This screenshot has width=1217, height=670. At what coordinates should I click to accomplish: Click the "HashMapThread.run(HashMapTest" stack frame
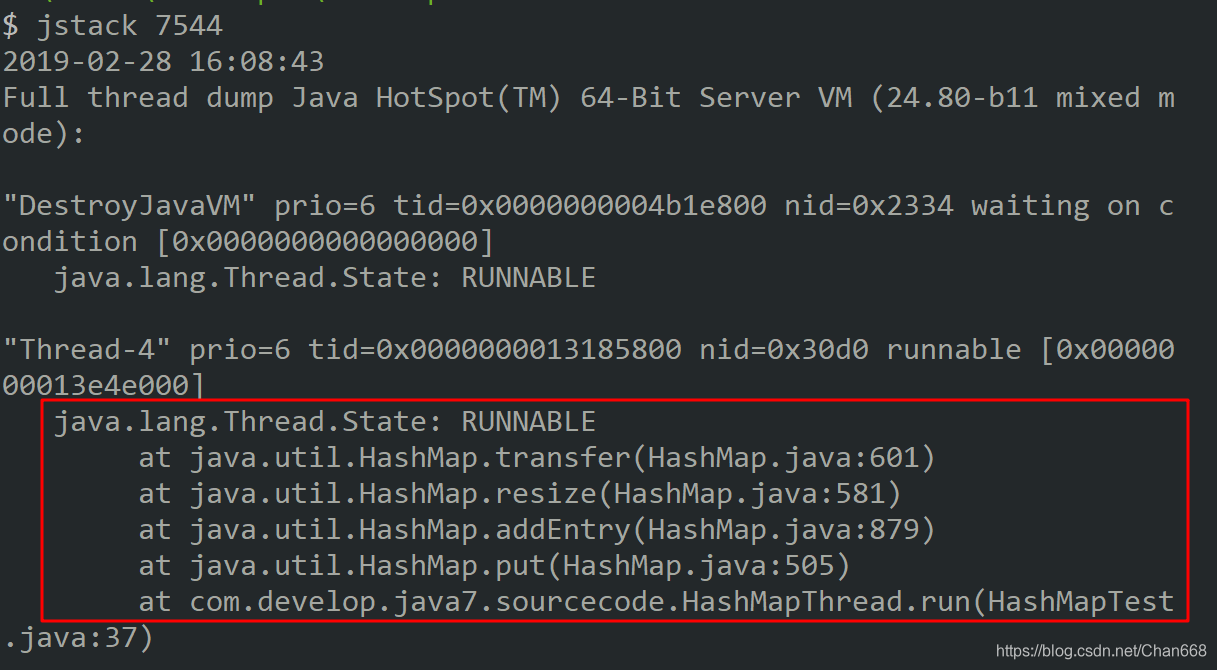[656, 602]
